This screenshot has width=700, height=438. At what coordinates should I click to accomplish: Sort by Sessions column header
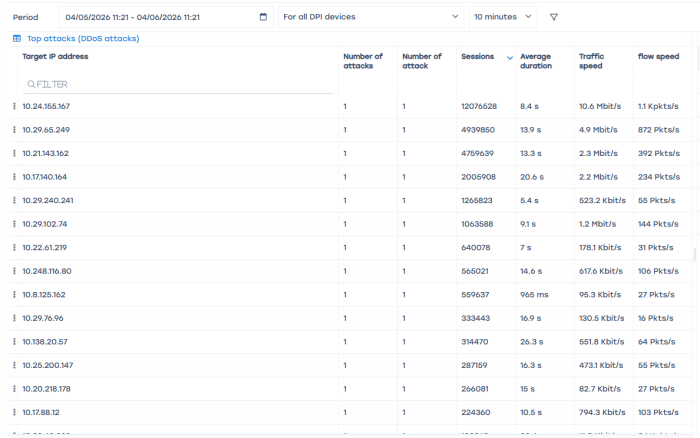point(477,56)
